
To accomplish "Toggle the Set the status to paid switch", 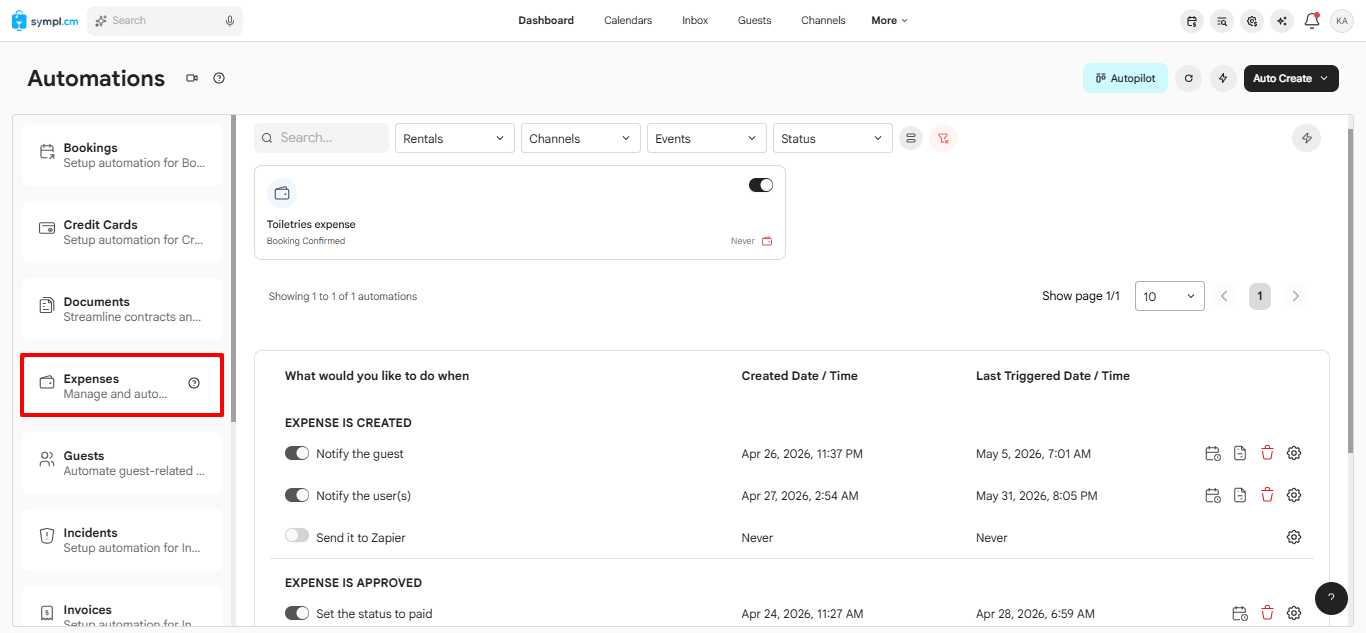I will 297,613.
